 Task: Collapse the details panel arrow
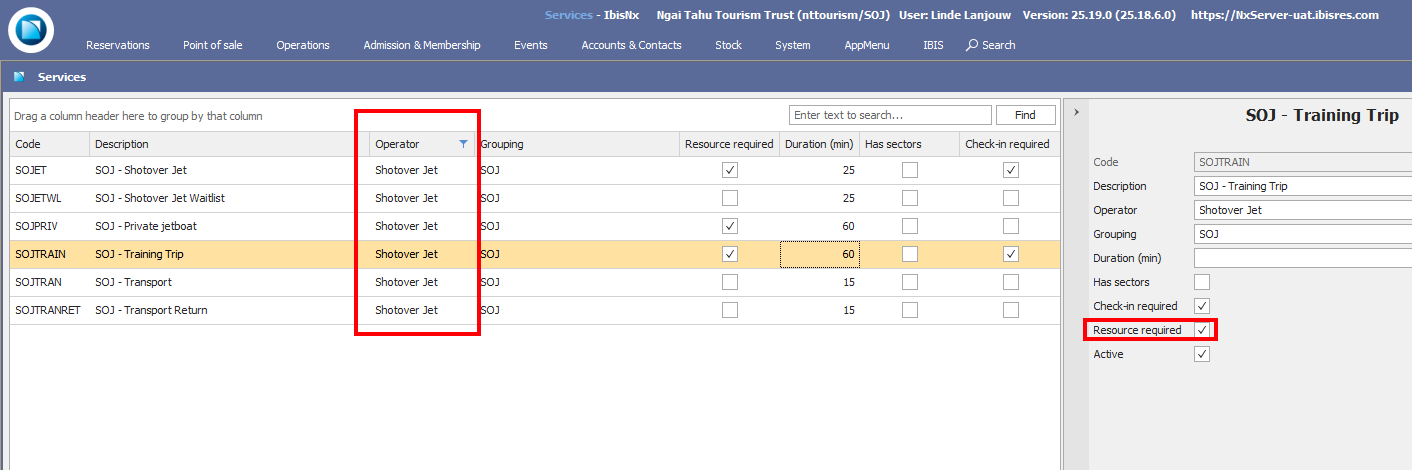pyautogui.click(x=1076, y=112)
